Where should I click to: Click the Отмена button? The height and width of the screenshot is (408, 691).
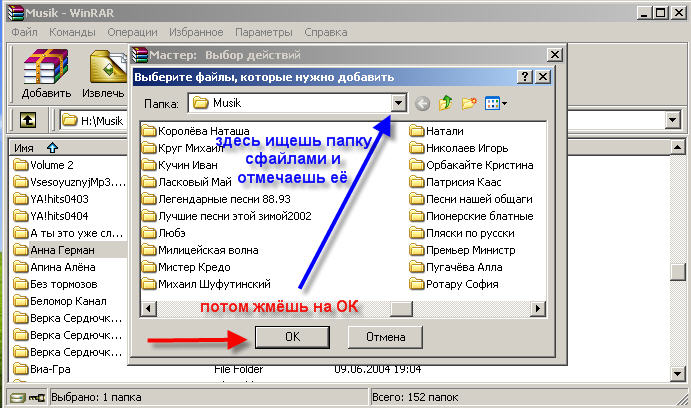point(385,337)
